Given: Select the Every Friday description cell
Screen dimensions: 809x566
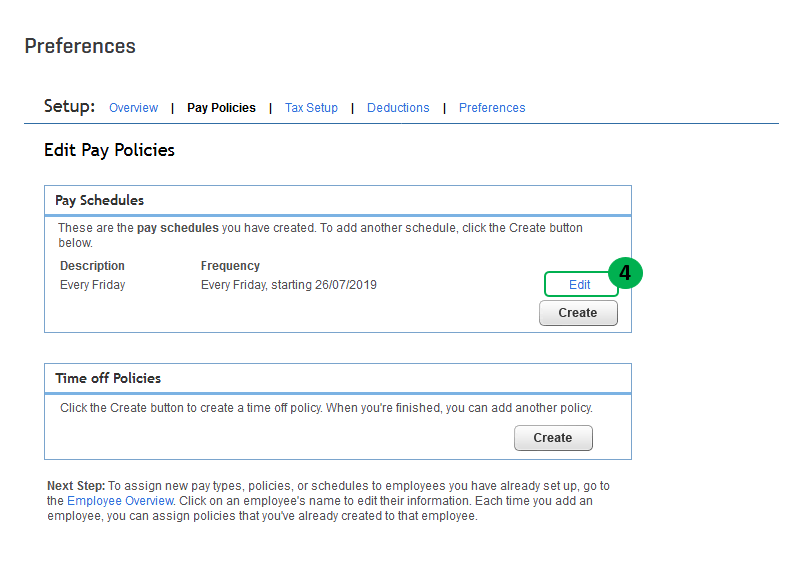Looking at the screenshot, I should (x=92, y=285).
